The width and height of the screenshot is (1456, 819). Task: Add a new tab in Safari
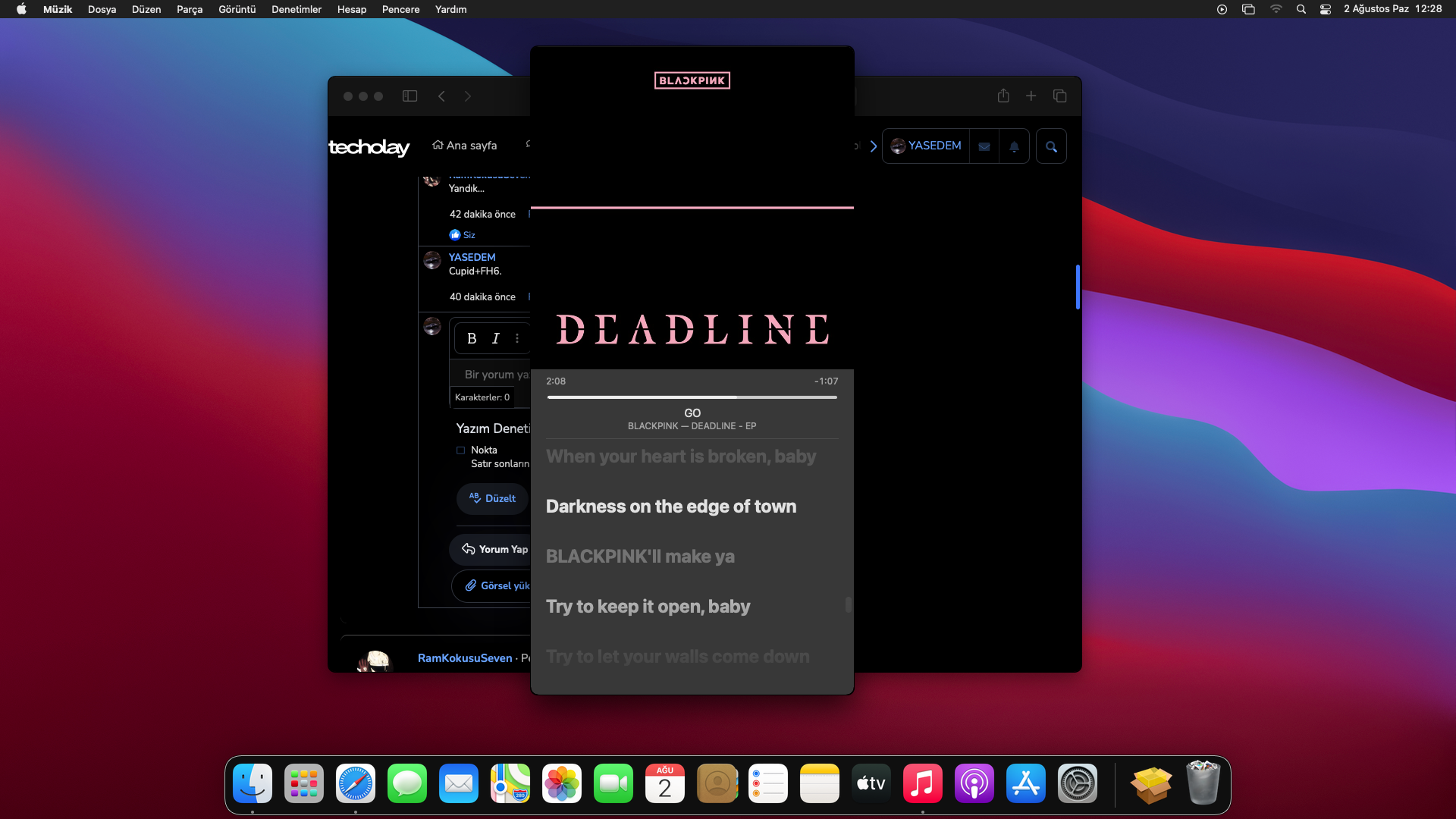(1031, 96)
